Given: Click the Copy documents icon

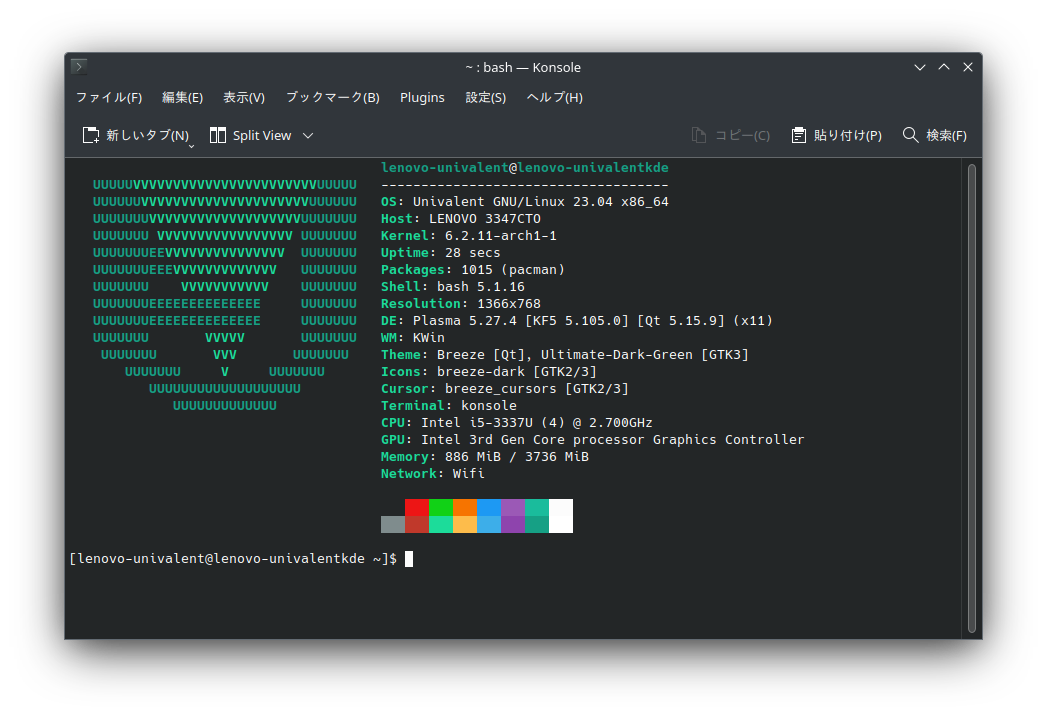Looking at the screenshot, I should (x=698, y=136).
